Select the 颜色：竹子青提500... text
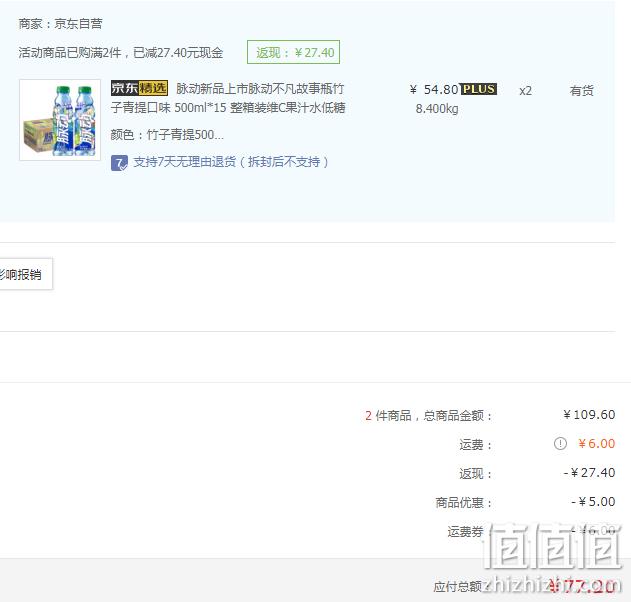Viewport: 631px width, 602px height. (x=167, y=134)
